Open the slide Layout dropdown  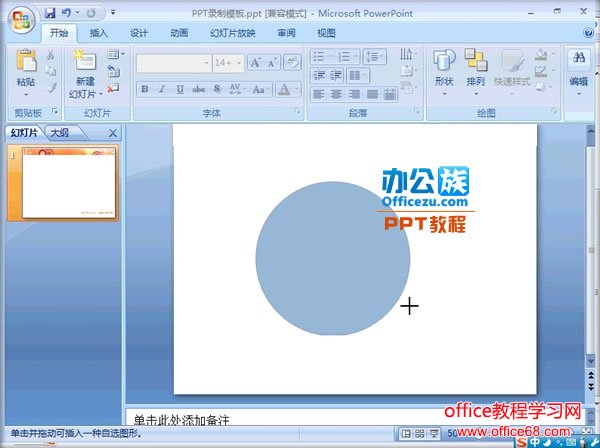pyautogui.click(x=116, y=54)
